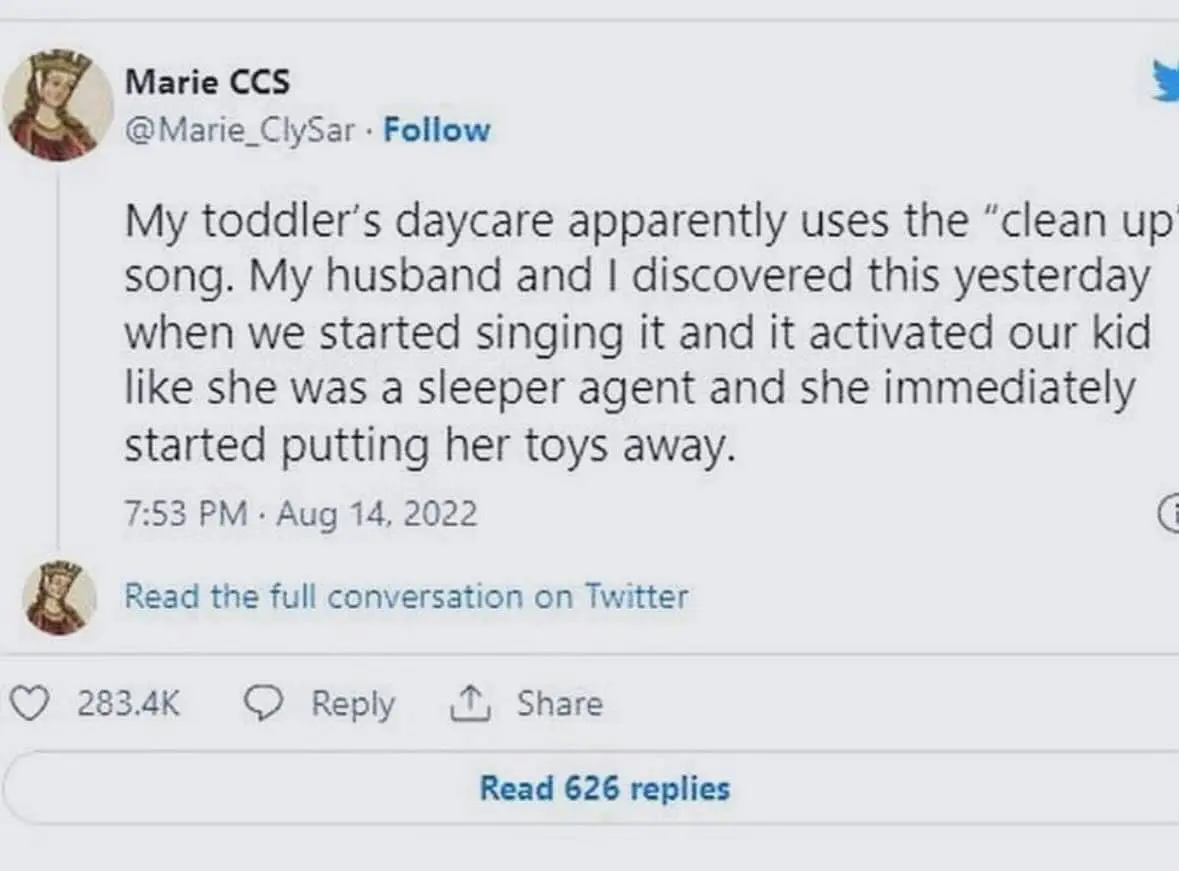Screen dimensions: 1179x871
Task: Click the heart icon to like the tweet
Action: click(x=34, y=704)
